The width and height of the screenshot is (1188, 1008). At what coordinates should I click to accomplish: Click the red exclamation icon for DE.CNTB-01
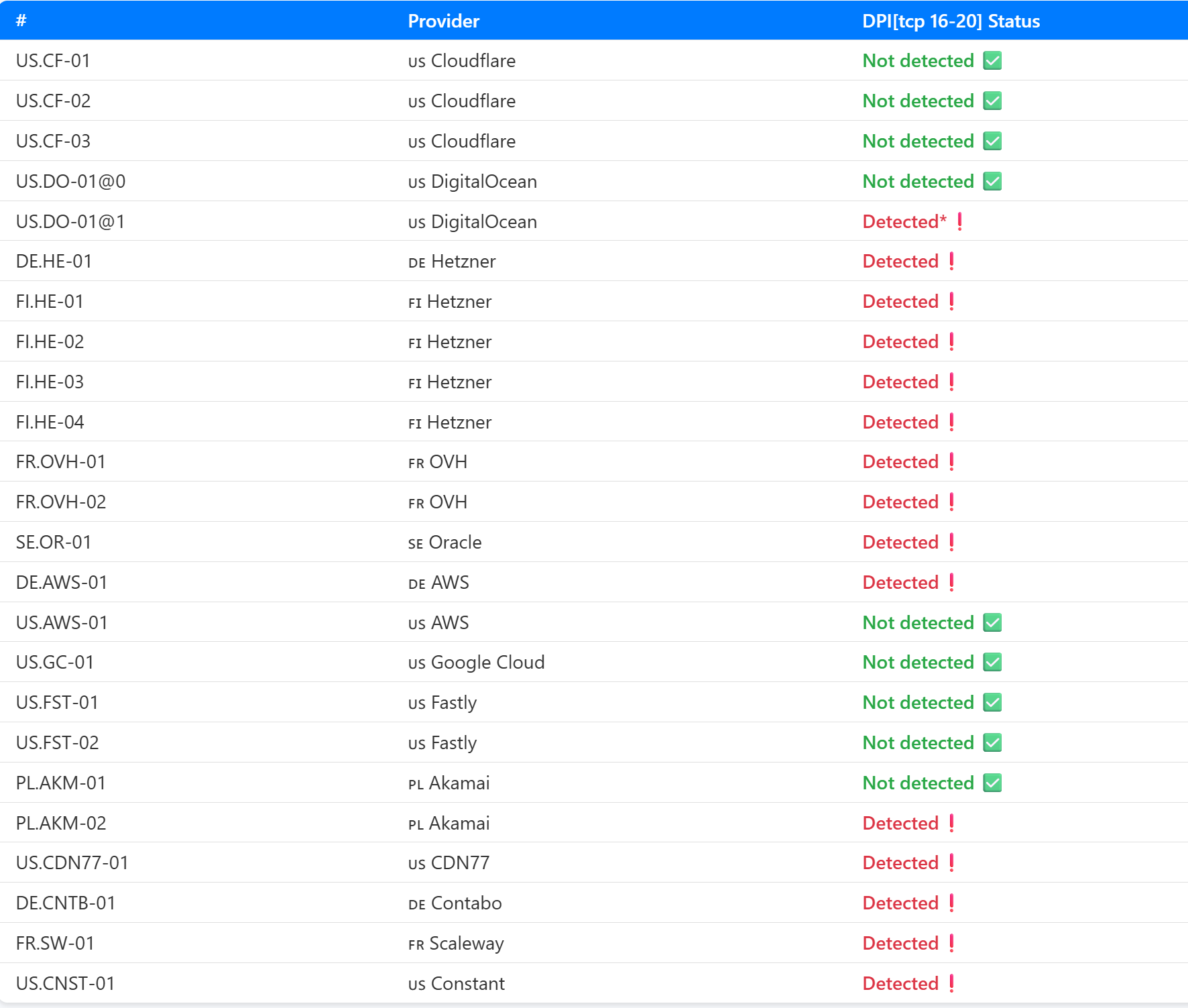(952, 903)
